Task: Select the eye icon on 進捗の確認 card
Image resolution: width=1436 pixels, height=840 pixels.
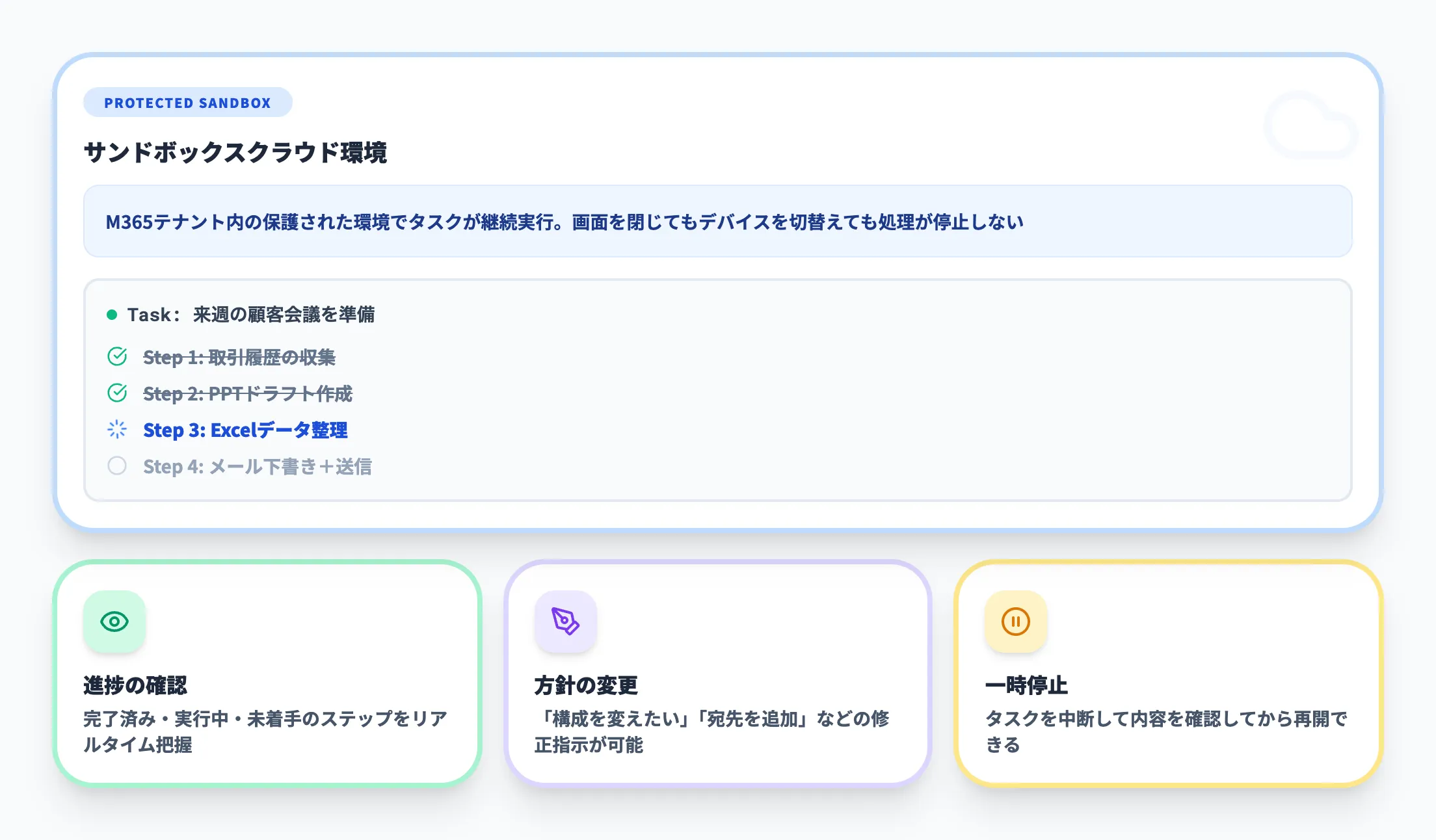Action: tap(114, 622)
